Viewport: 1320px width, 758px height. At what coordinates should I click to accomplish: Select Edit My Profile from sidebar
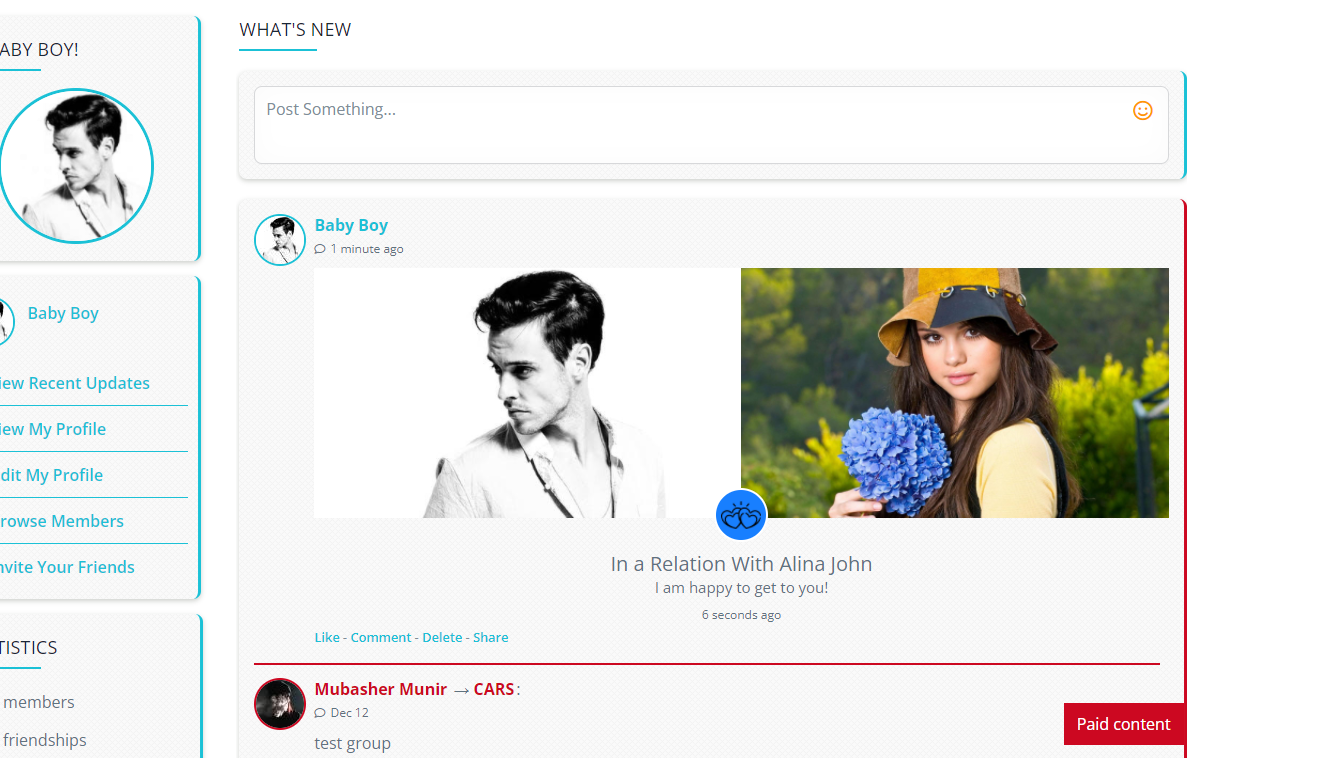coord(51,475)
